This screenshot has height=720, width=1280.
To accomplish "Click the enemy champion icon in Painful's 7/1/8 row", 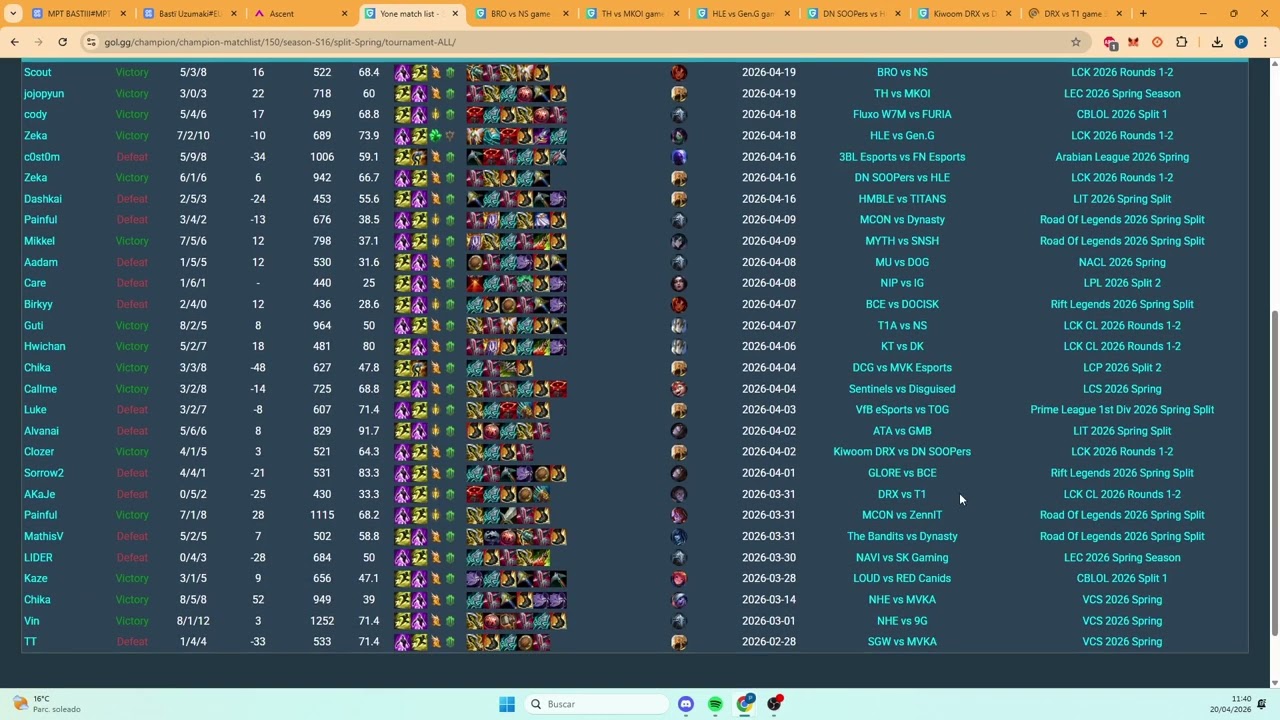I will click(x=679, y=515).
